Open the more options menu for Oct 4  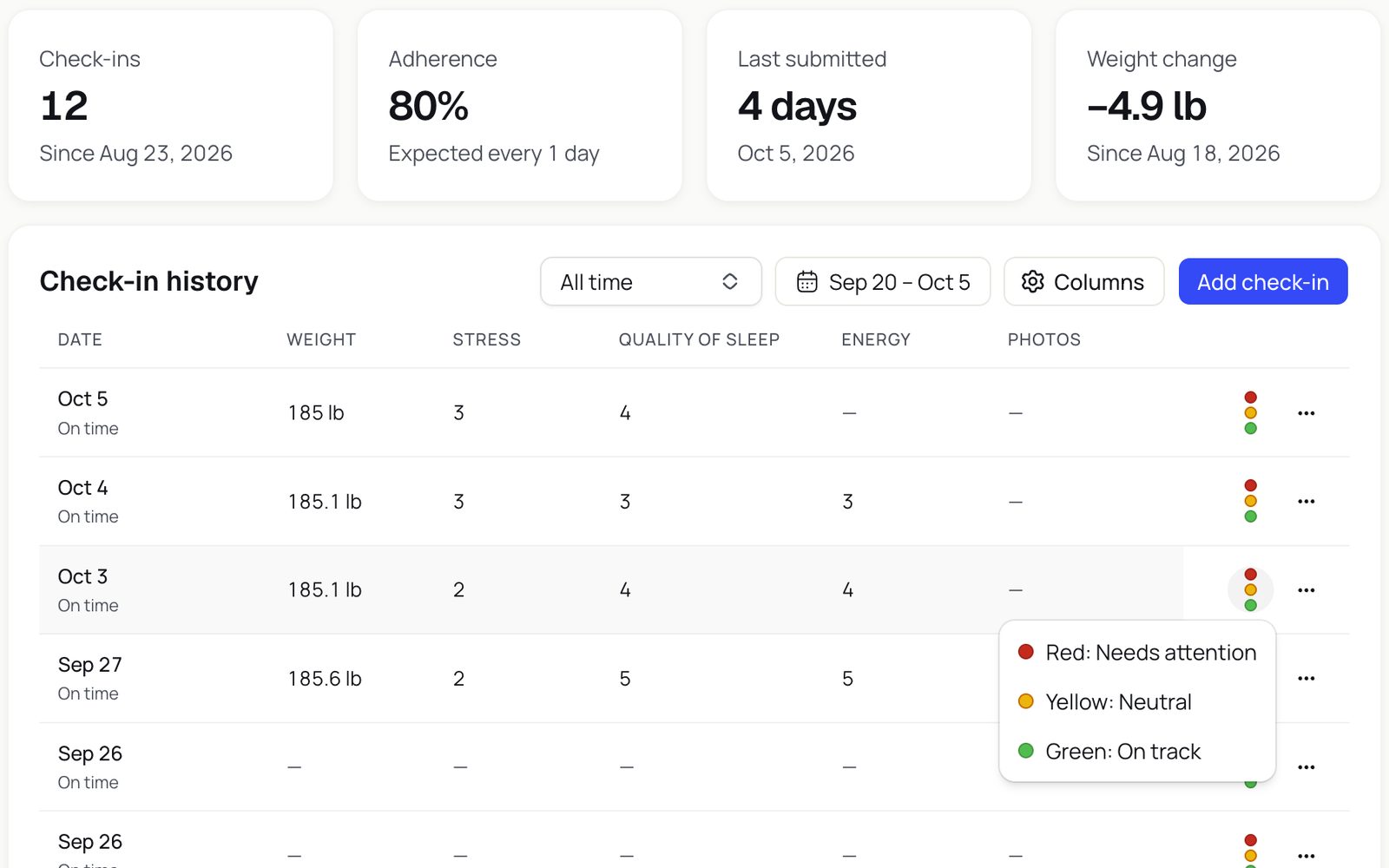[1306, 502]
